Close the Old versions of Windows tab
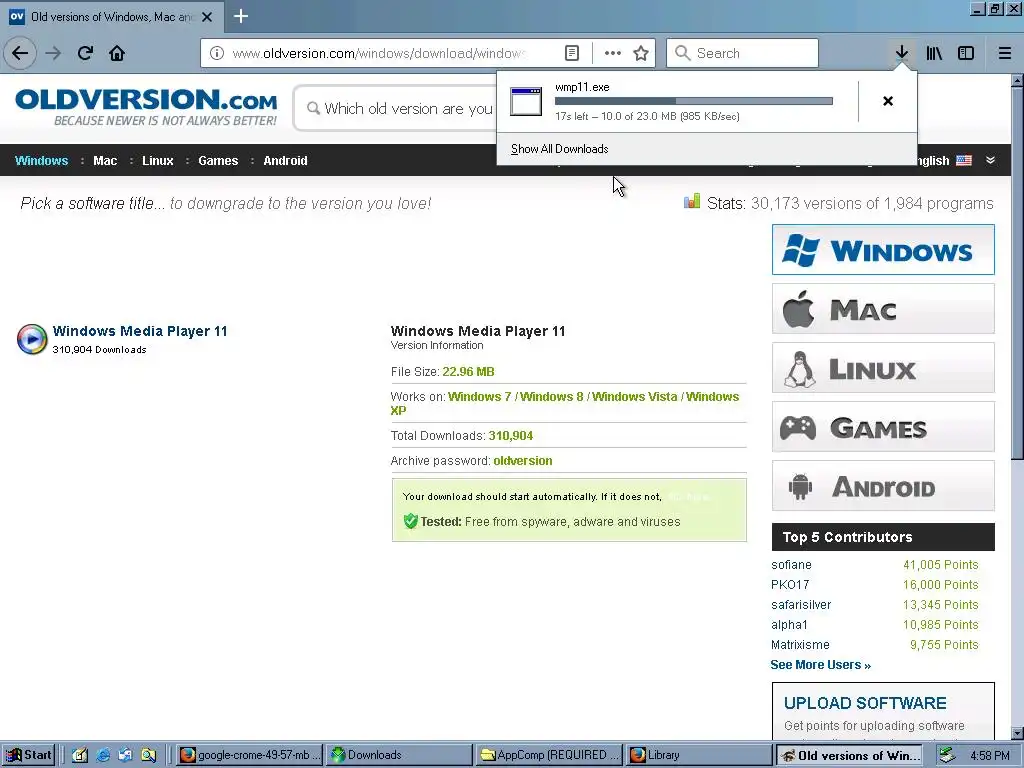This screenshot has width=1024, height=768. 207,17
